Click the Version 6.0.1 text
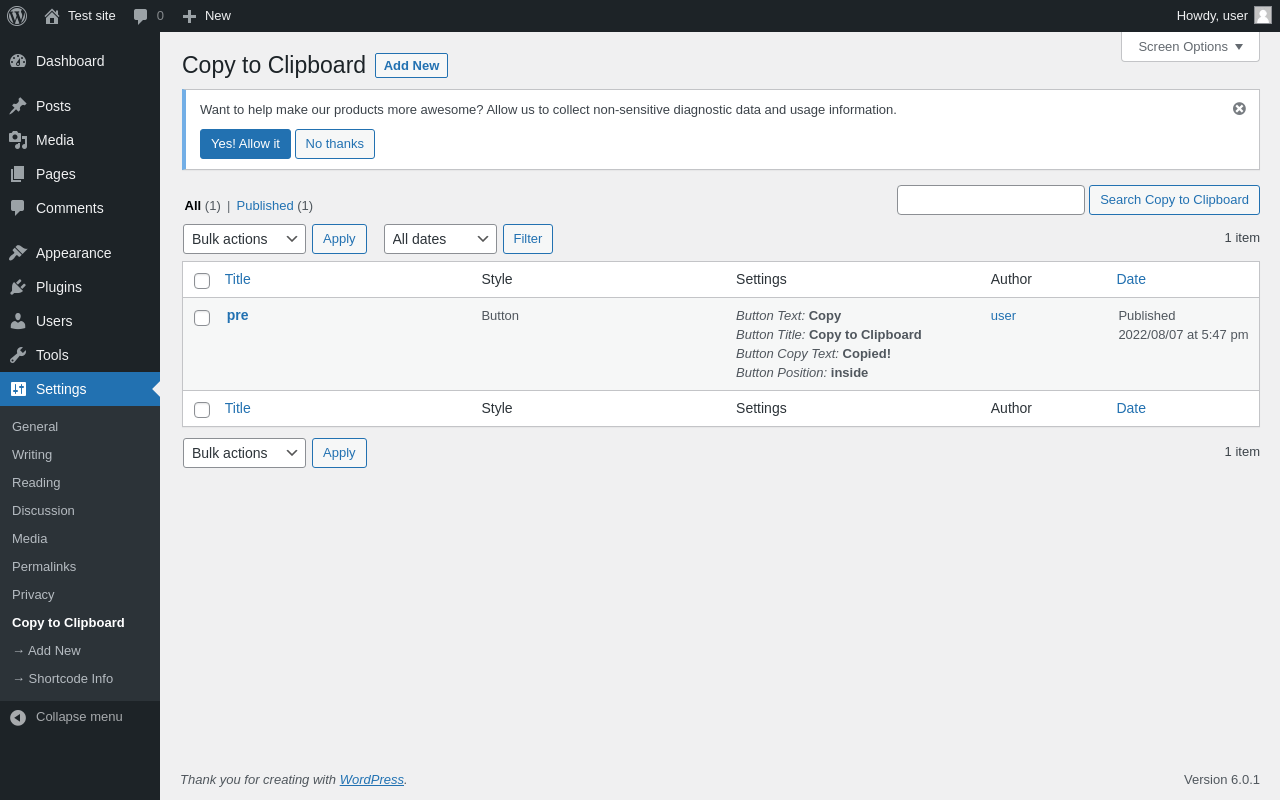 point(1222,779)
